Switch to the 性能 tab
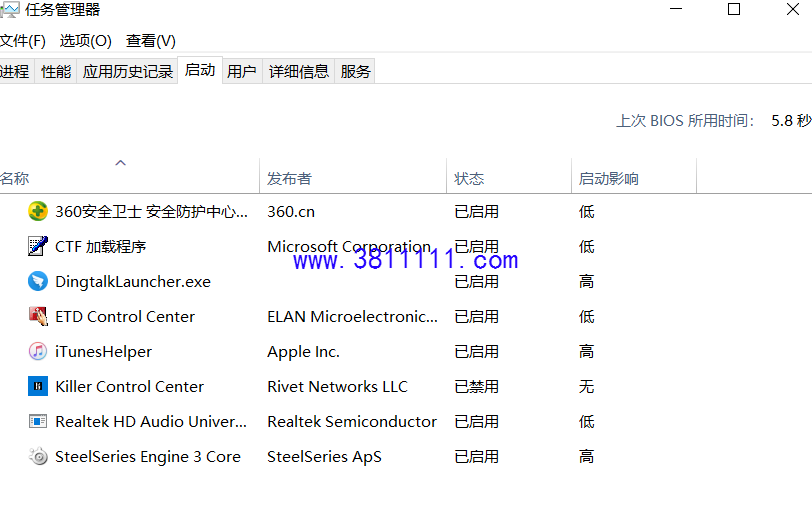The image size is (812, 518). (x=56, y=71)
